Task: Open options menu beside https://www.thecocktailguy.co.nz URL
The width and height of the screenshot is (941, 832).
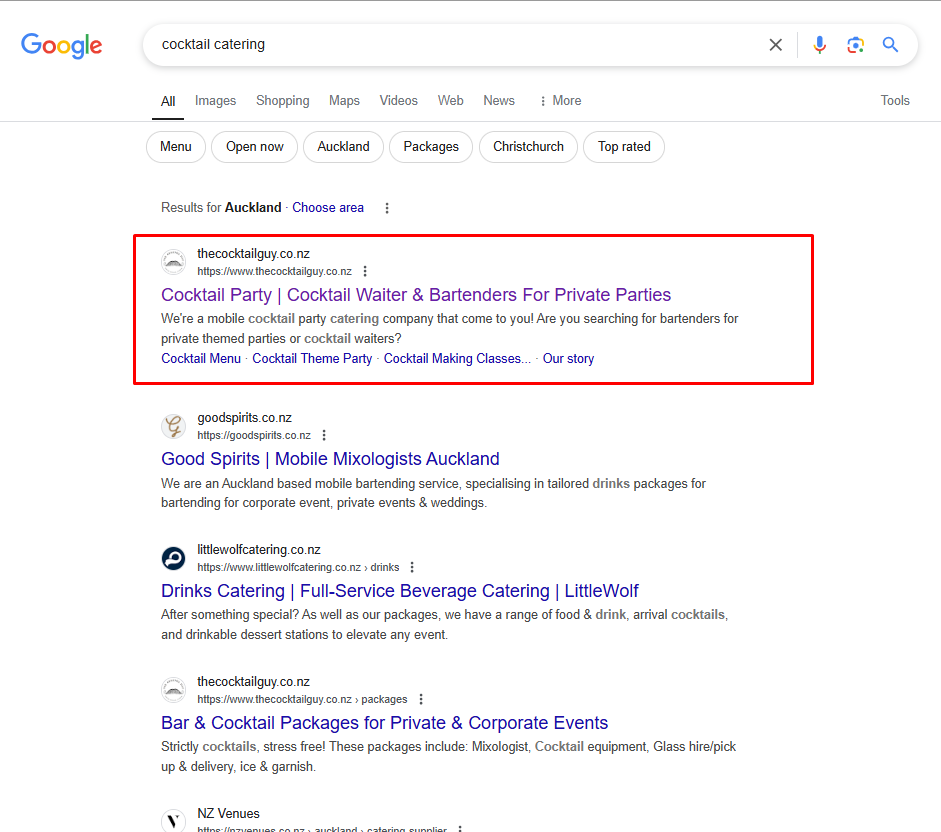Action: (365, 271)
